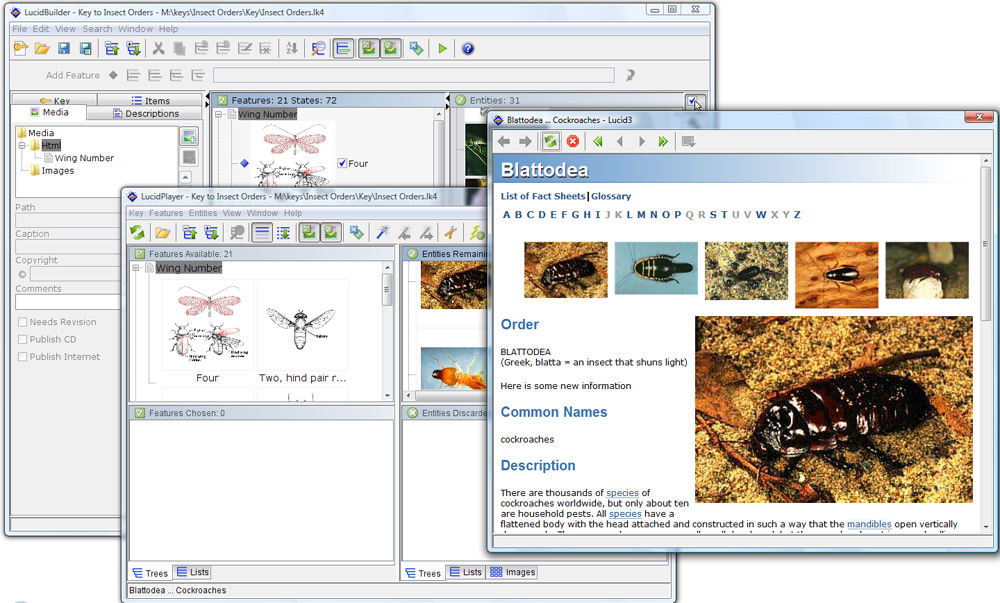Enable the Publish CD checkbox
The height and width of the screenshot is (603, 1000).
23,339
